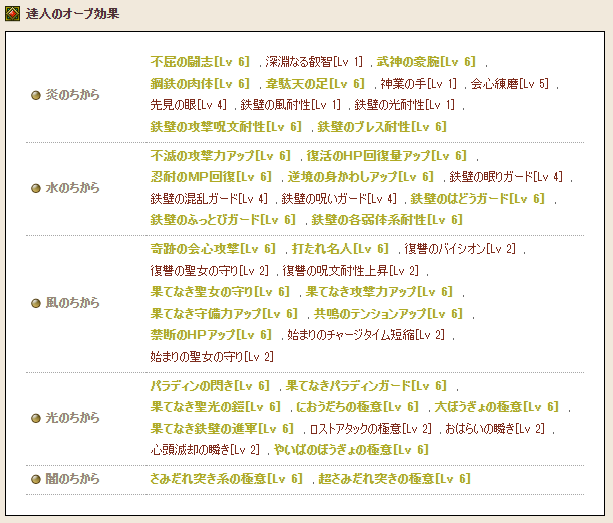Click 鉄壁の攻撃呪文耐性[Lv 6]

click(226, 127)
